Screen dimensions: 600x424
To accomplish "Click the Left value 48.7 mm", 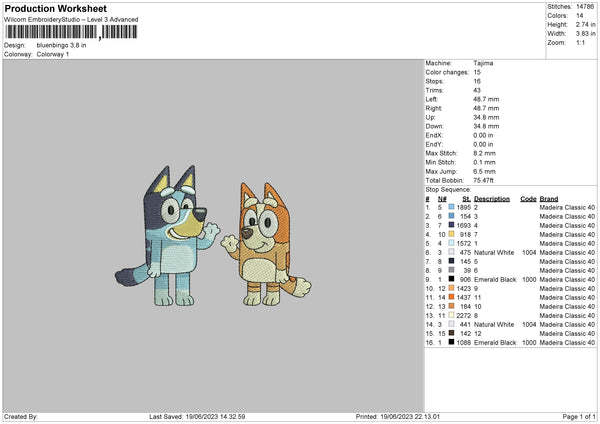I will tap(486, 99).
